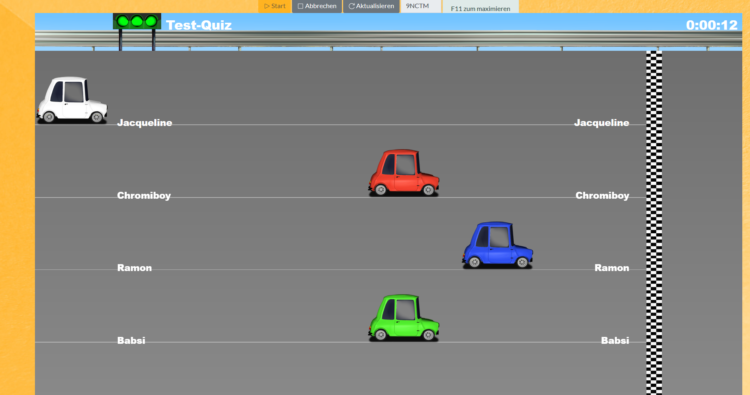Select the 9NCTM game code field
This screenshot has width=750, height=395.
click(x=420, y=6)
